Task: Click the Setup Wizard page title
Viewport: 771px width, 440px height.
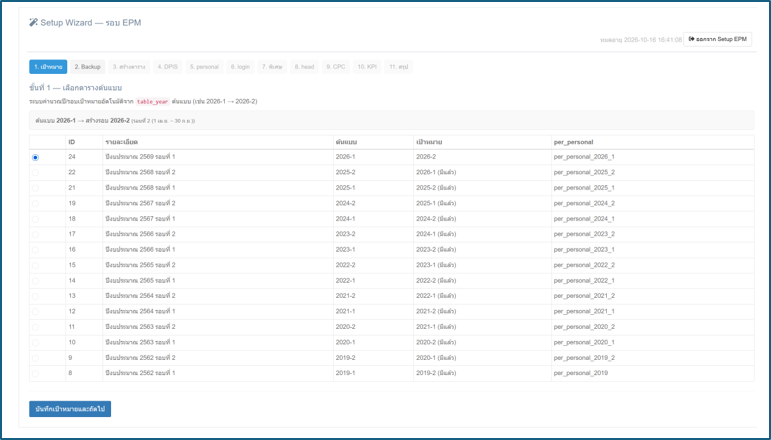Action: point(90,23)
